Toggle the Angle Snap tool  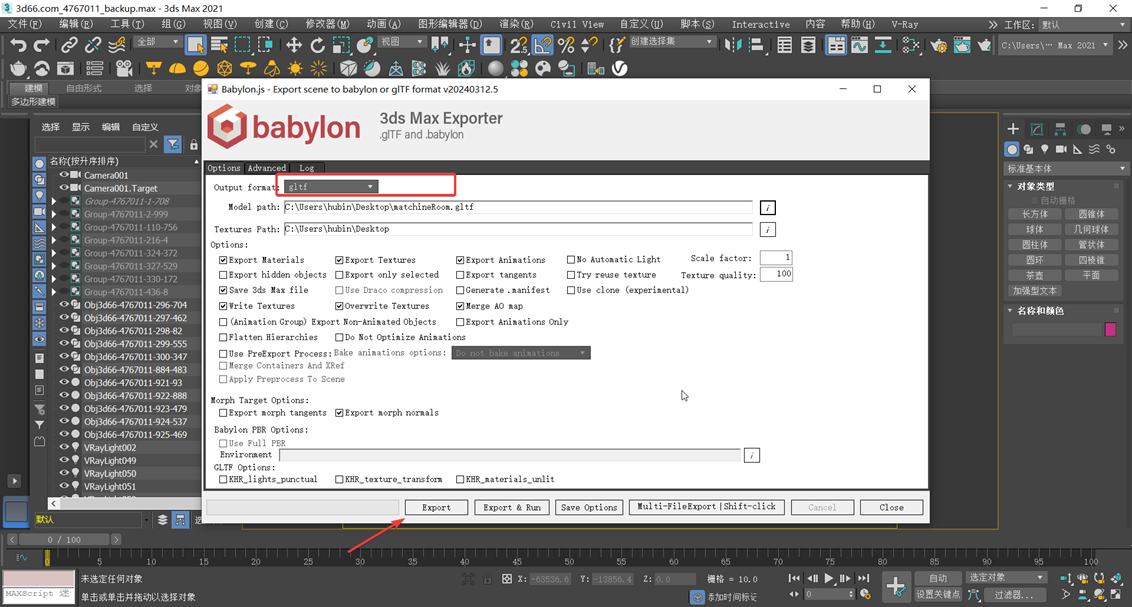tap(543, 45)
